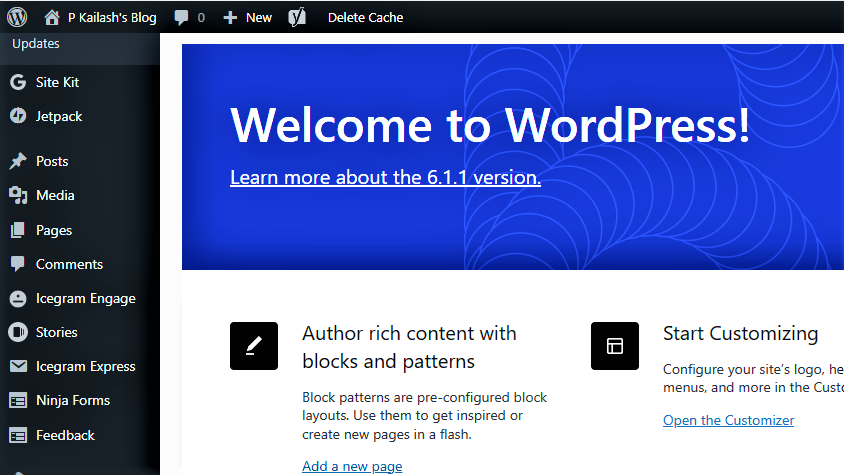Open P Kailash's Blog site link
The height and width of the screenshot is (475, 844).
112,18
